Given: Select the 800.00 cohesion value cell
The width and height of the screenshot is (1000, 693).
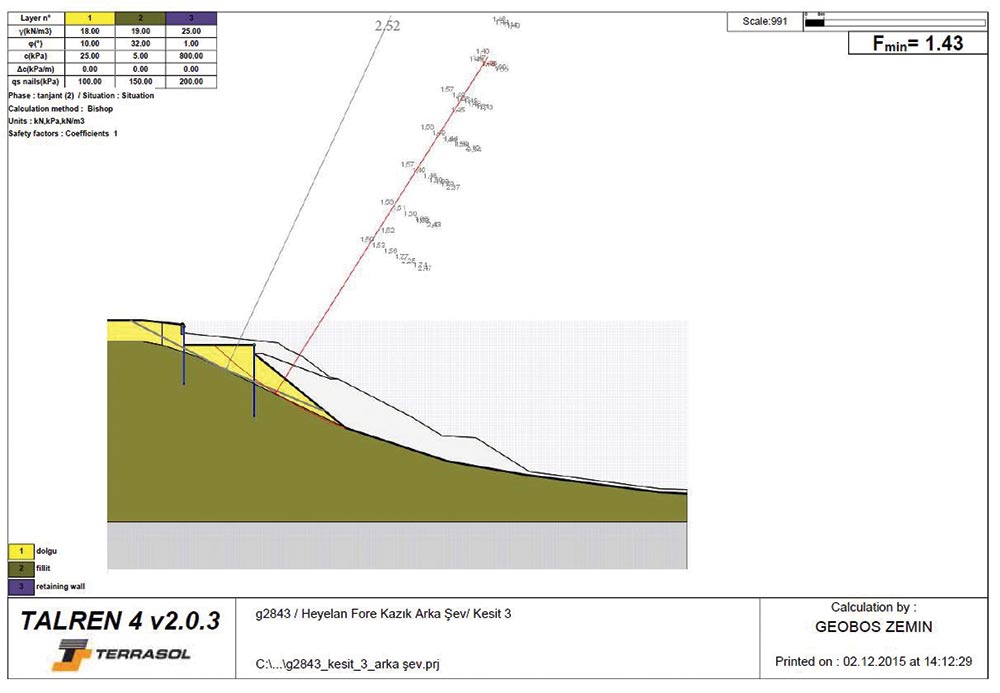Looking at the screenshot, I should [x=190, y=56].
